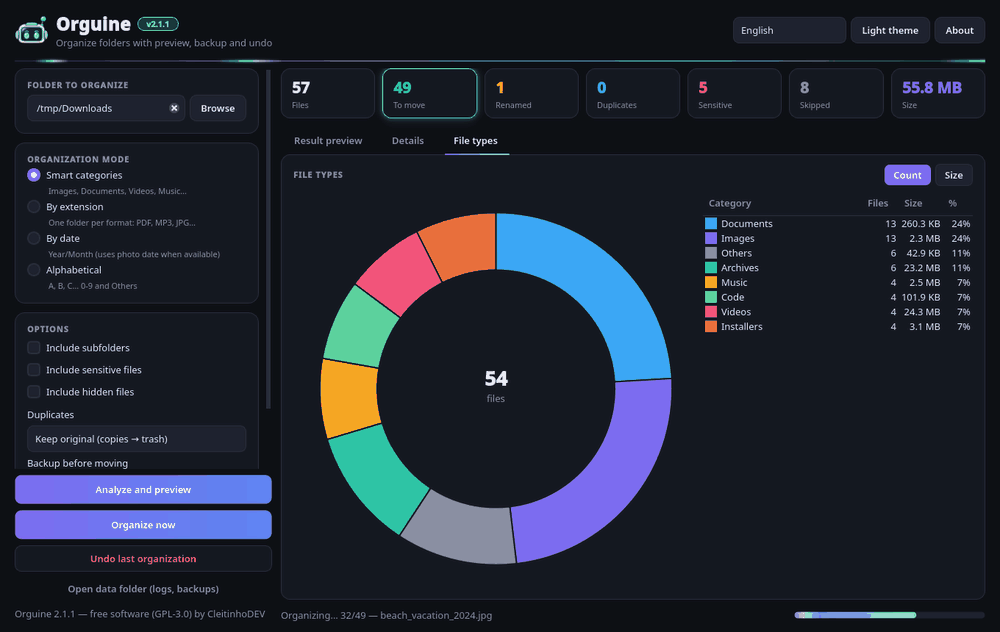Click the Archives teal legend swatch
Viewport: 1000px width, 632px height.
711,268
